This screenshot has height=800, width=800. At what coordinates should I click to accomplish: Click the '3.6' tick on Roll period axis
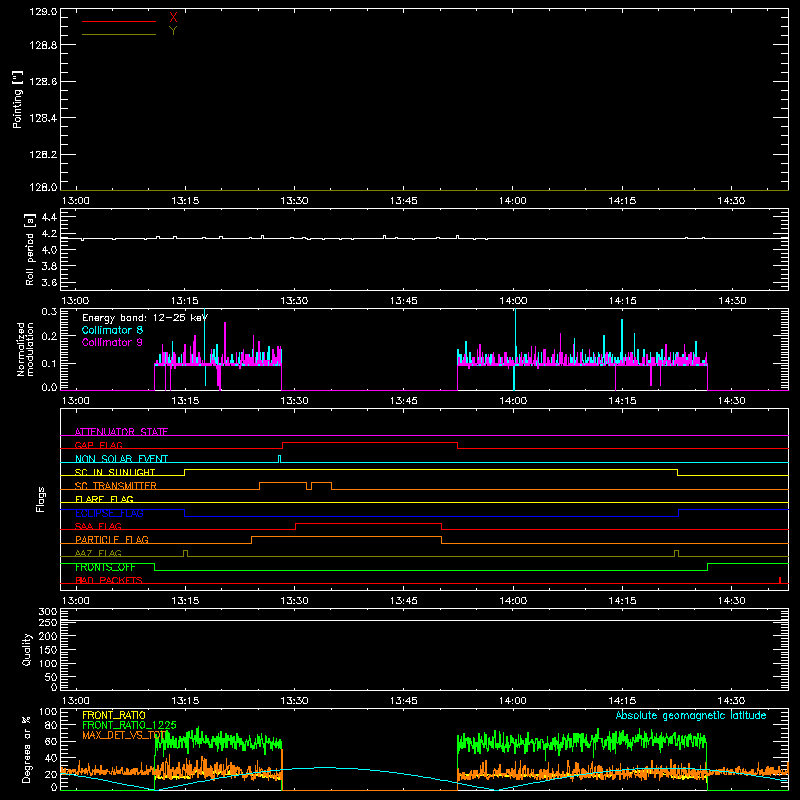click(49, 282)
